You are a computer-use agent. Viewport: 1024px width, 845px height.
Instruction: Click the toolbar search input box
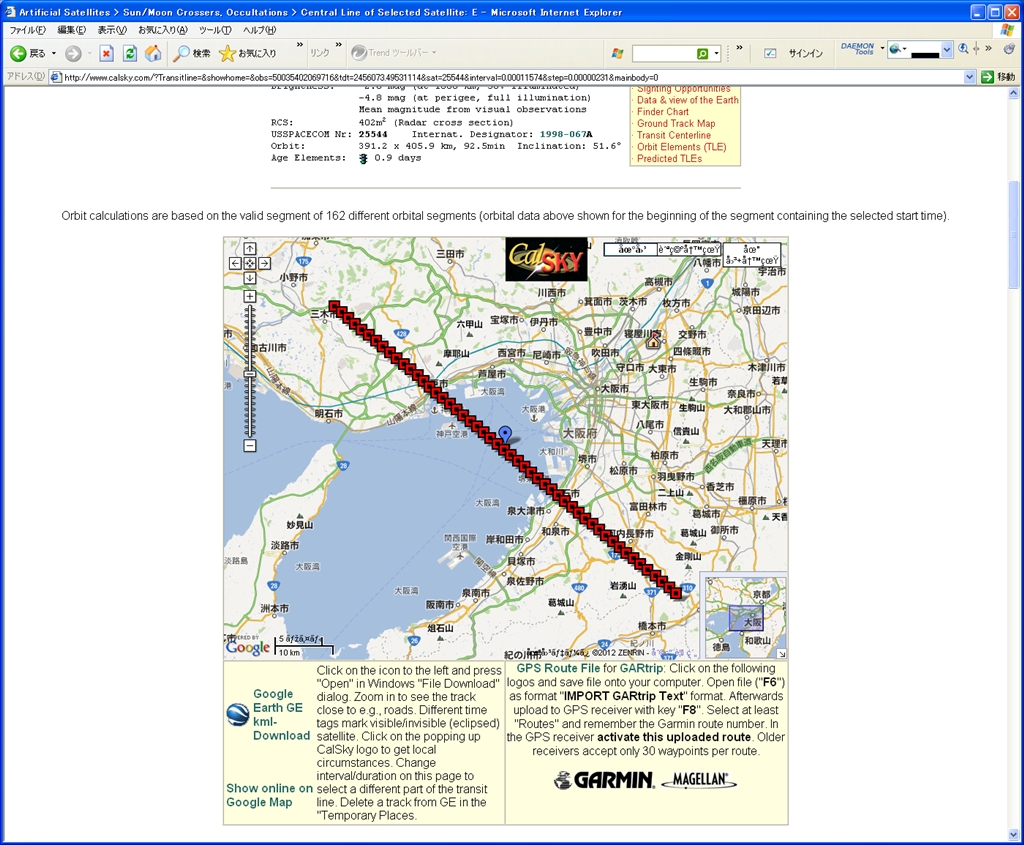coord(663,54)
